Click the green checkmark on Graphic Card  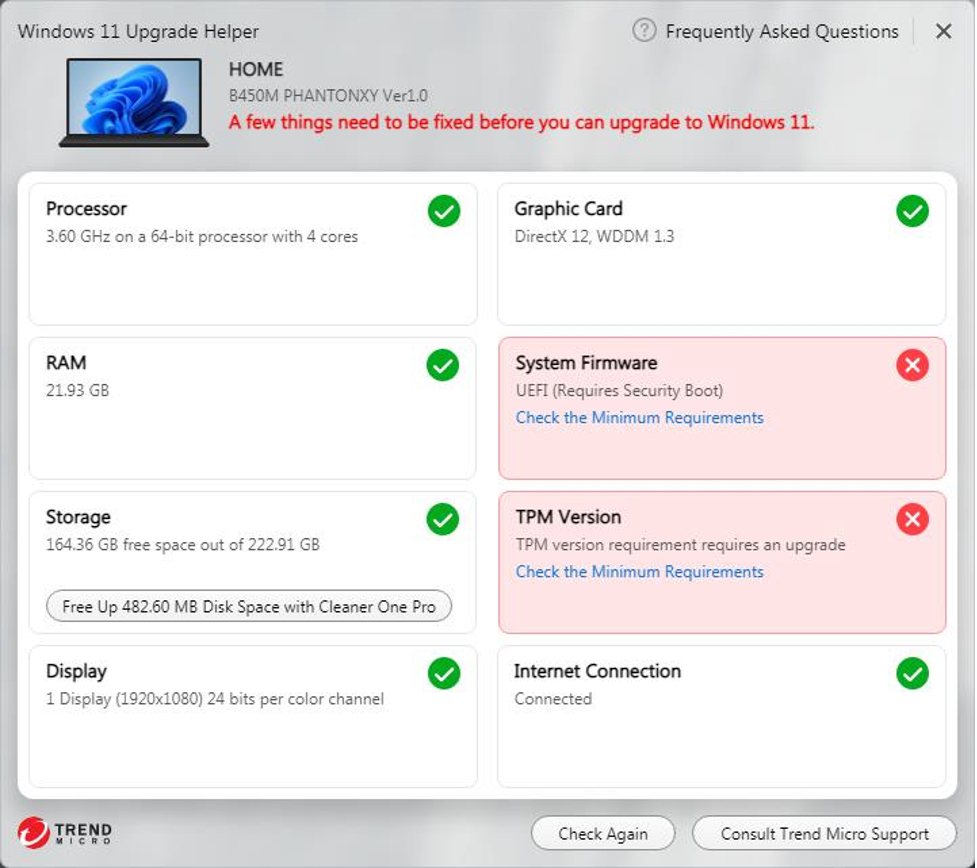click(x=912, y=211)
